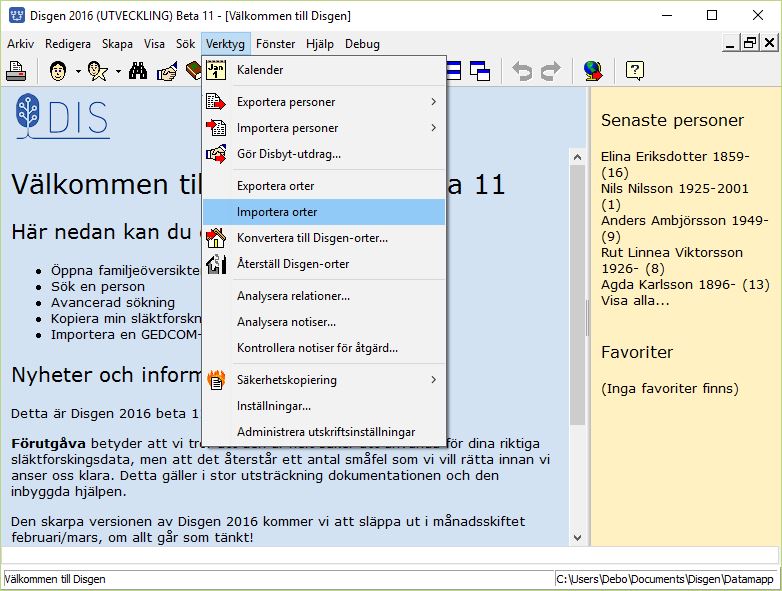782x591 pixels.
Task: Click the binoculars search icon
Action: click(138, 71)
